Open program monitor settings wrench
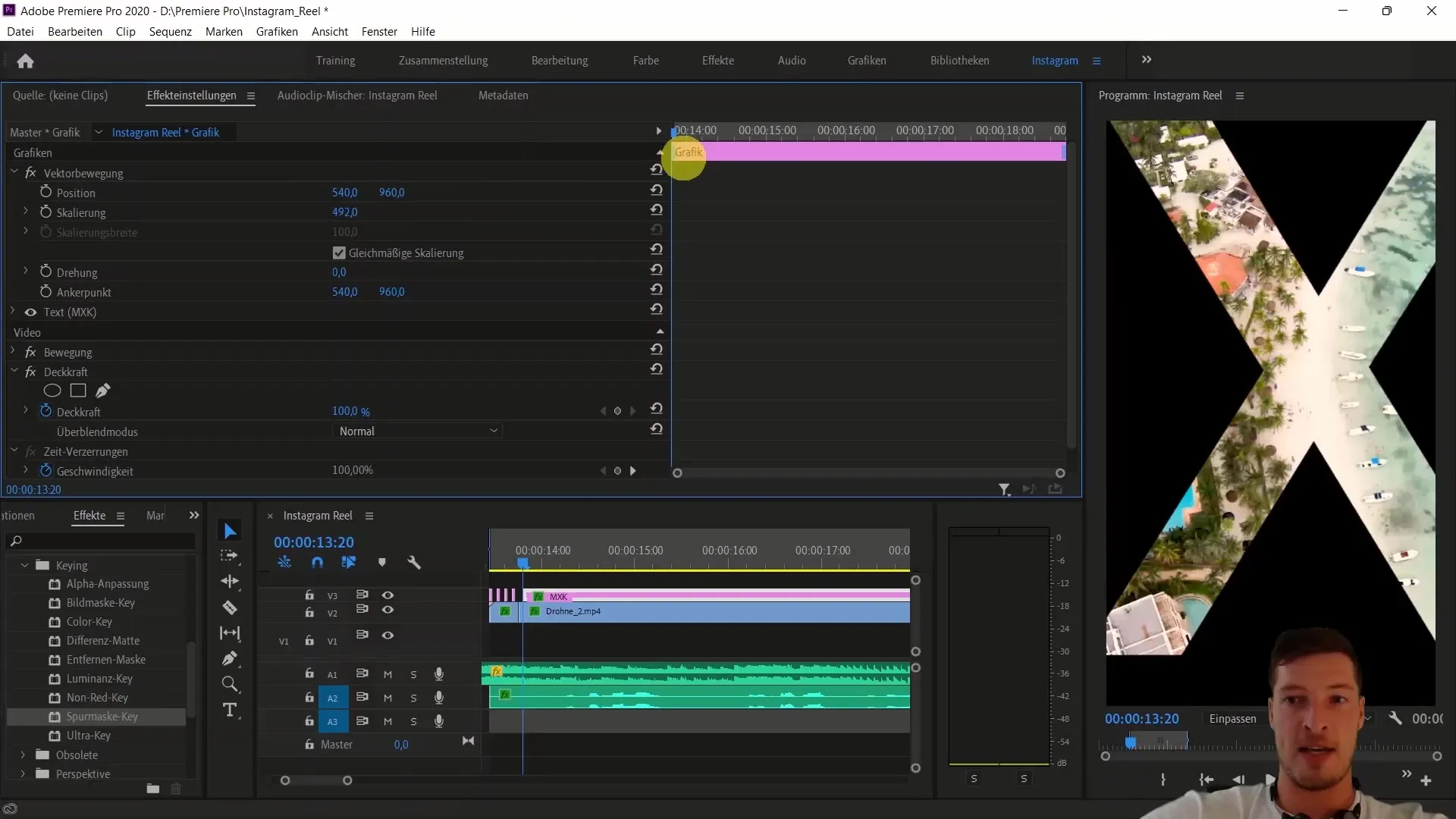 (1395, 718)
